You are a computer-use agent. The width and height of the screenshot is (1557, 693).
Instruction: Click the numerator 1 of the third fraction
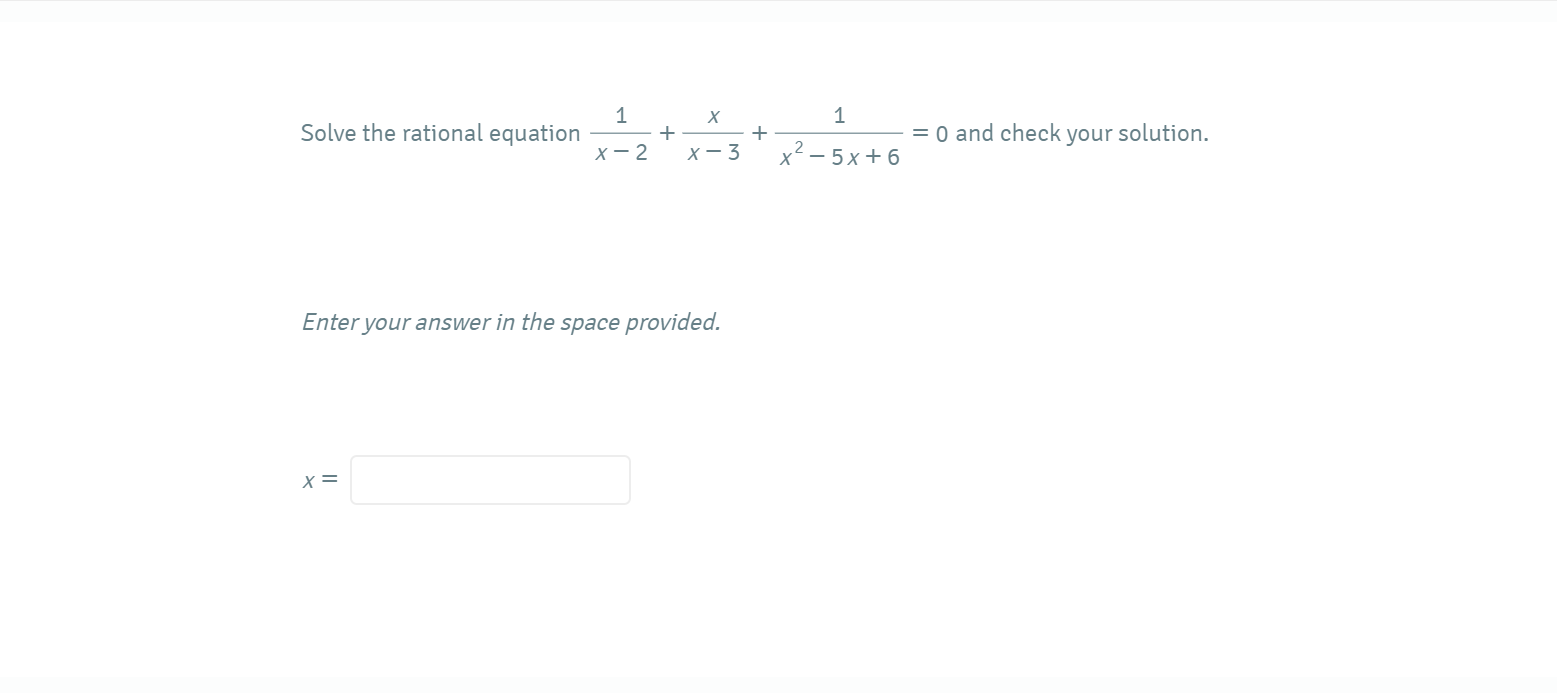pos(839,116)
